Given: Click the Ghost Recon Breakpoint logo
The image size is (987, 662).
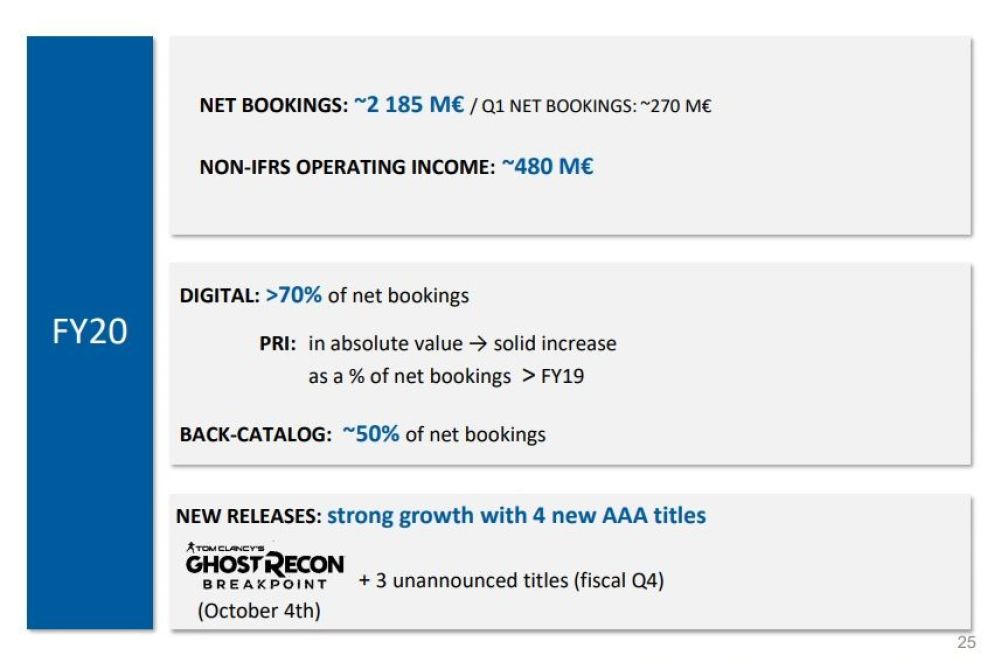Looking at the screenshot, I should [264, 566].
